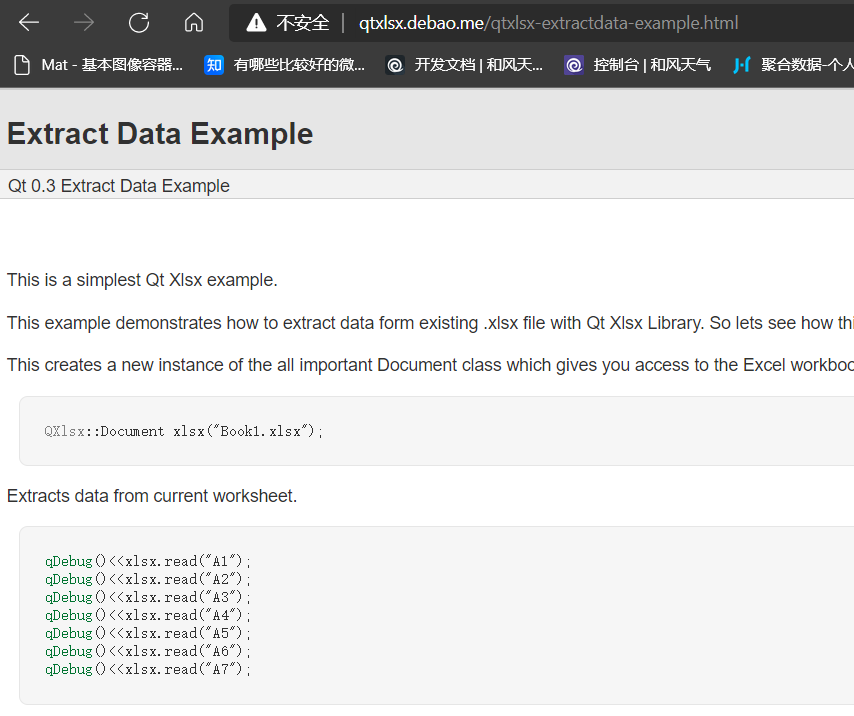Open the Zhihu blue bookmark icon
This screenshot has height=716, width=854.
coord(214,65)
